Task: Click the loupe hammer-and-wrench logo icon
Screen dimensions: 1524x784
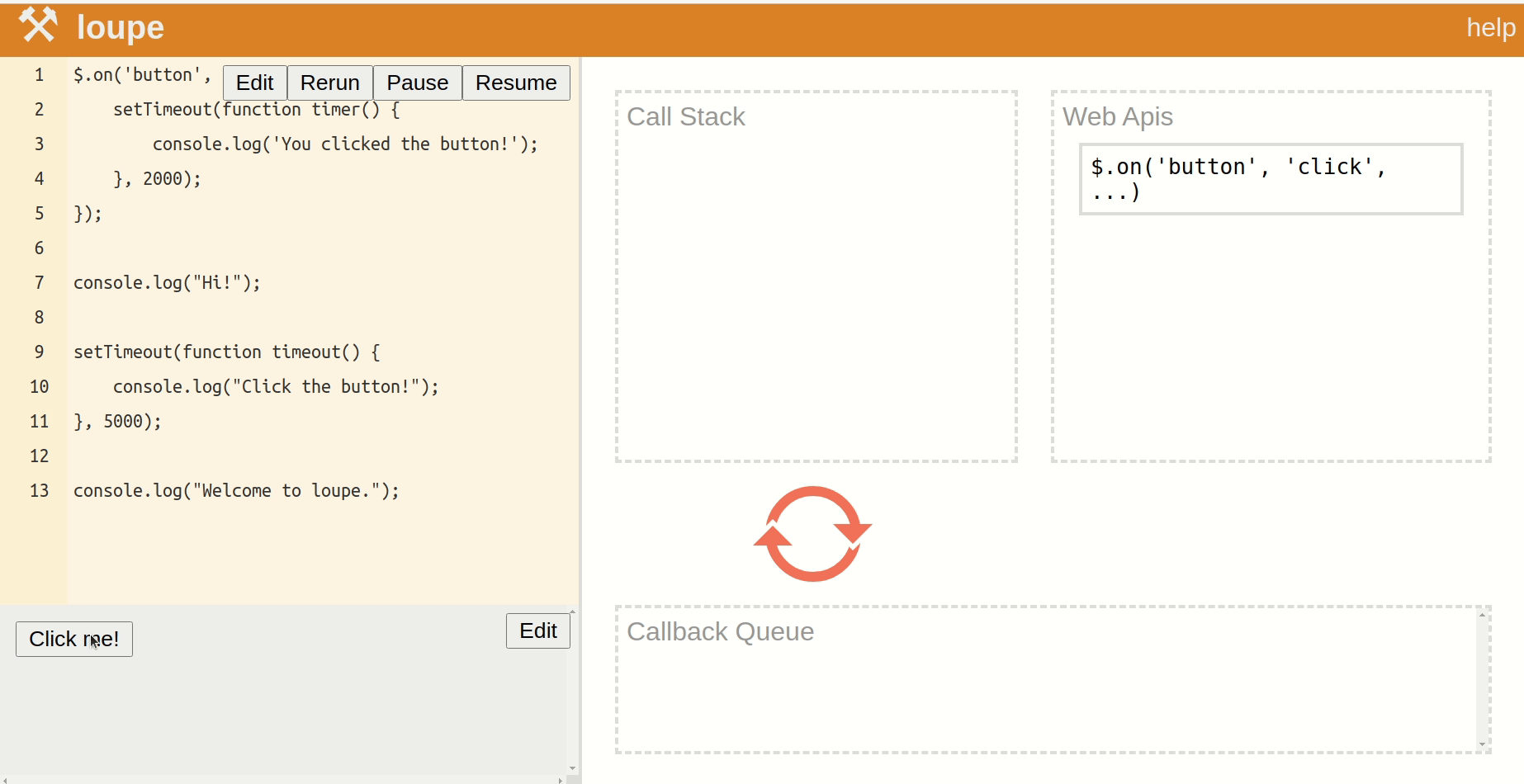Action: click(x=39, y=25)
